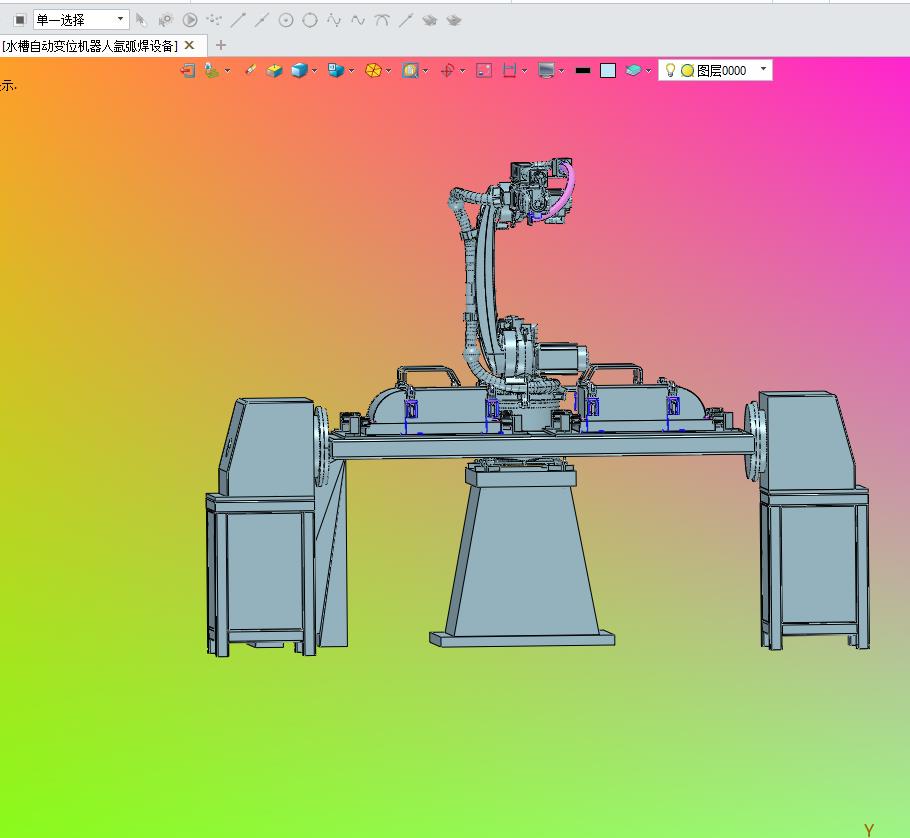Click the red exit arrow icon
Screen dimensions: 910x838
click(187, 70)
